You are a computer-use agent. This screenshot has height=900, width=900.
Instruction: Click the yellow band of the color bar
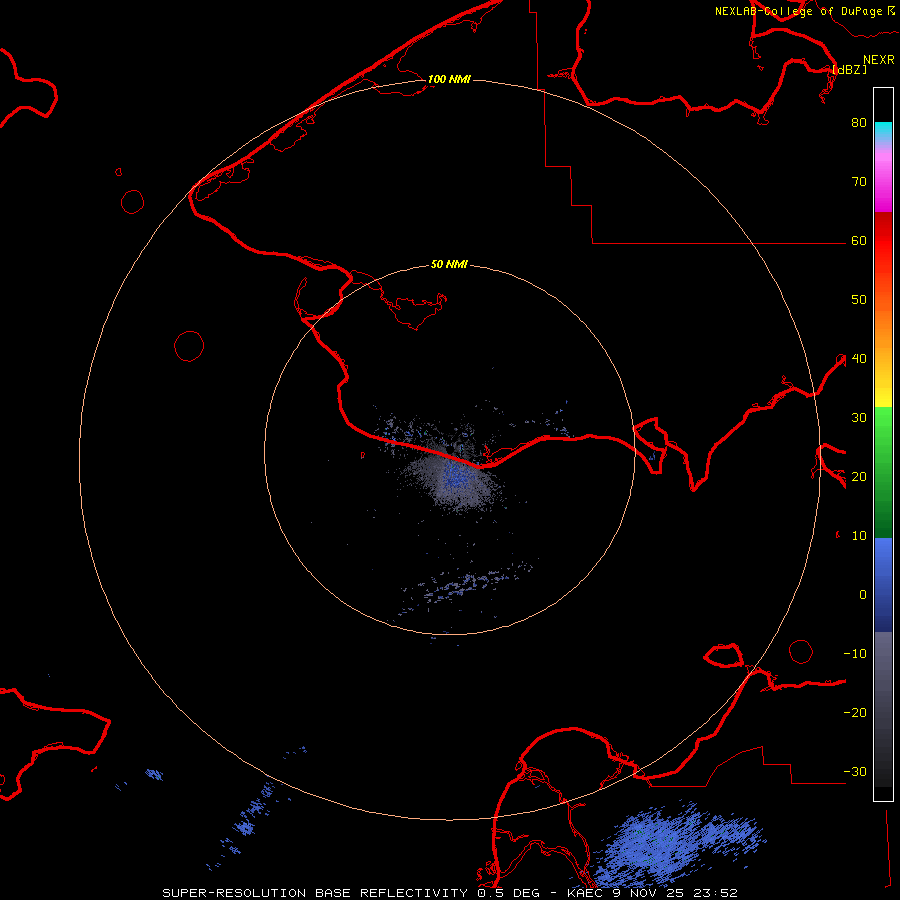point(883,390)
